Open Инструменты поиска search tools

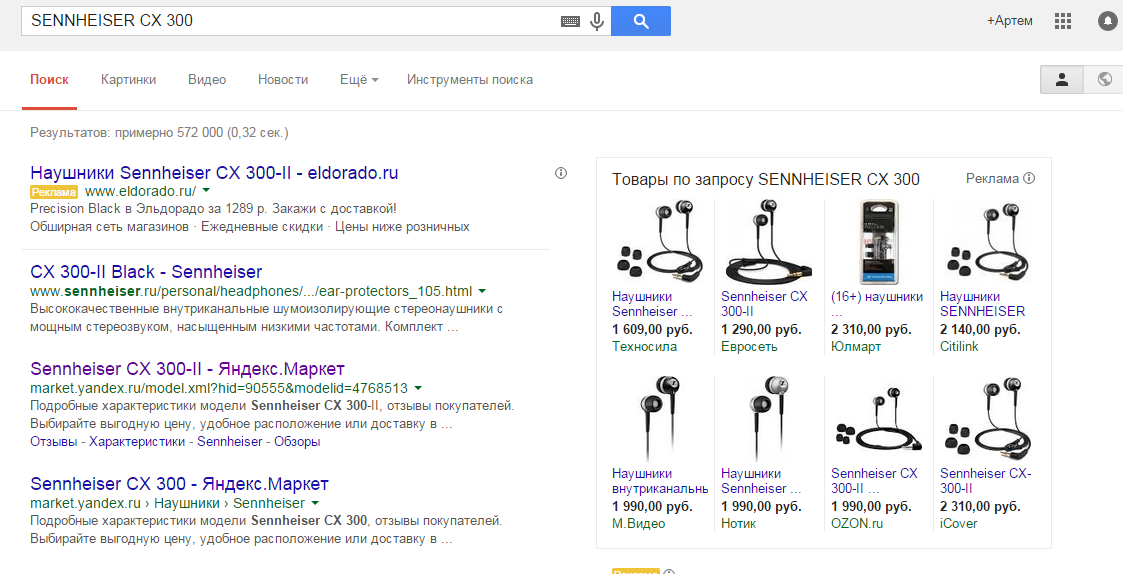coord(470,80)
